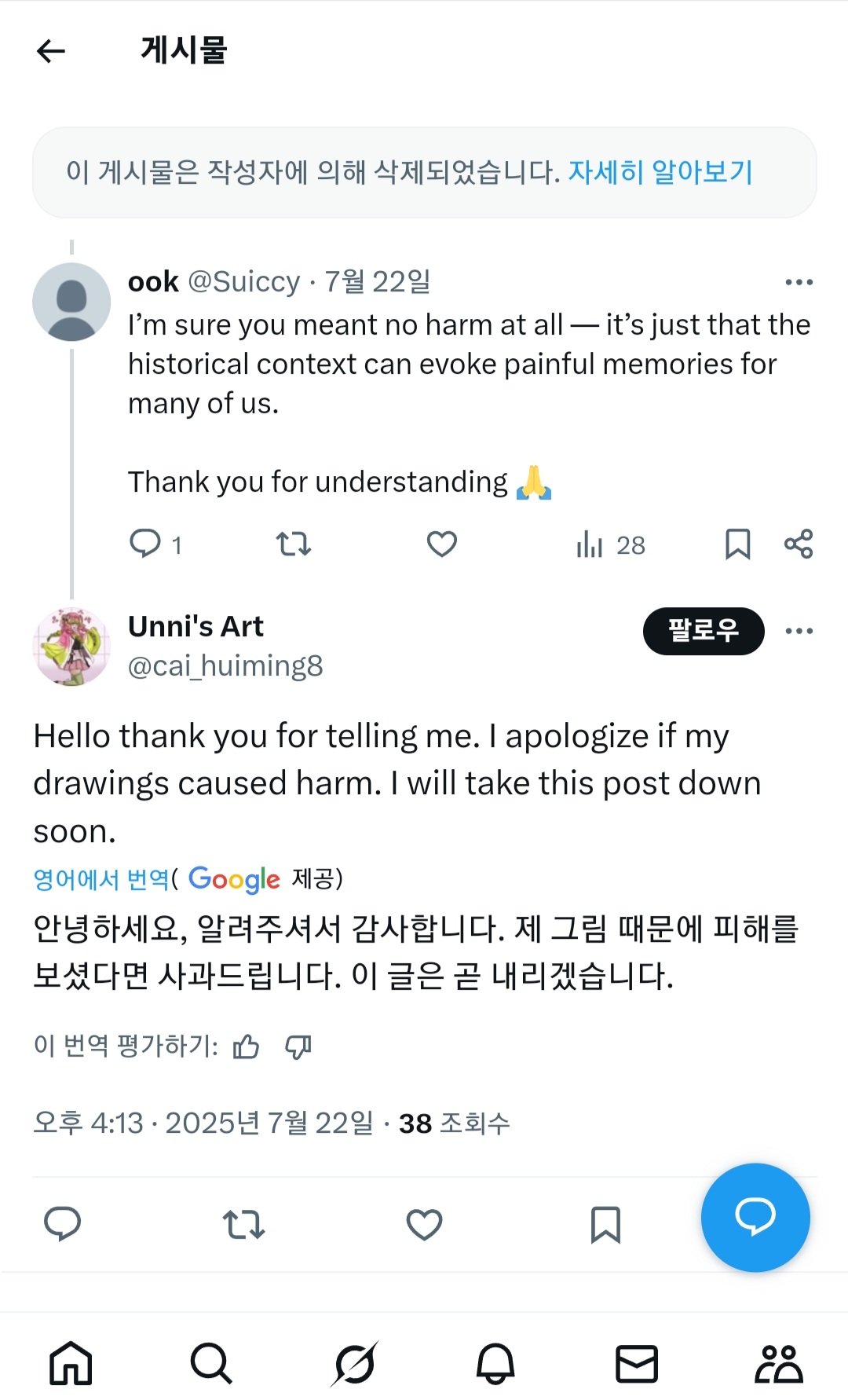Like ook's reply with heart icon
Image resolution: width=848 pixels, height=1400 pixels.
tap(442, 544)
